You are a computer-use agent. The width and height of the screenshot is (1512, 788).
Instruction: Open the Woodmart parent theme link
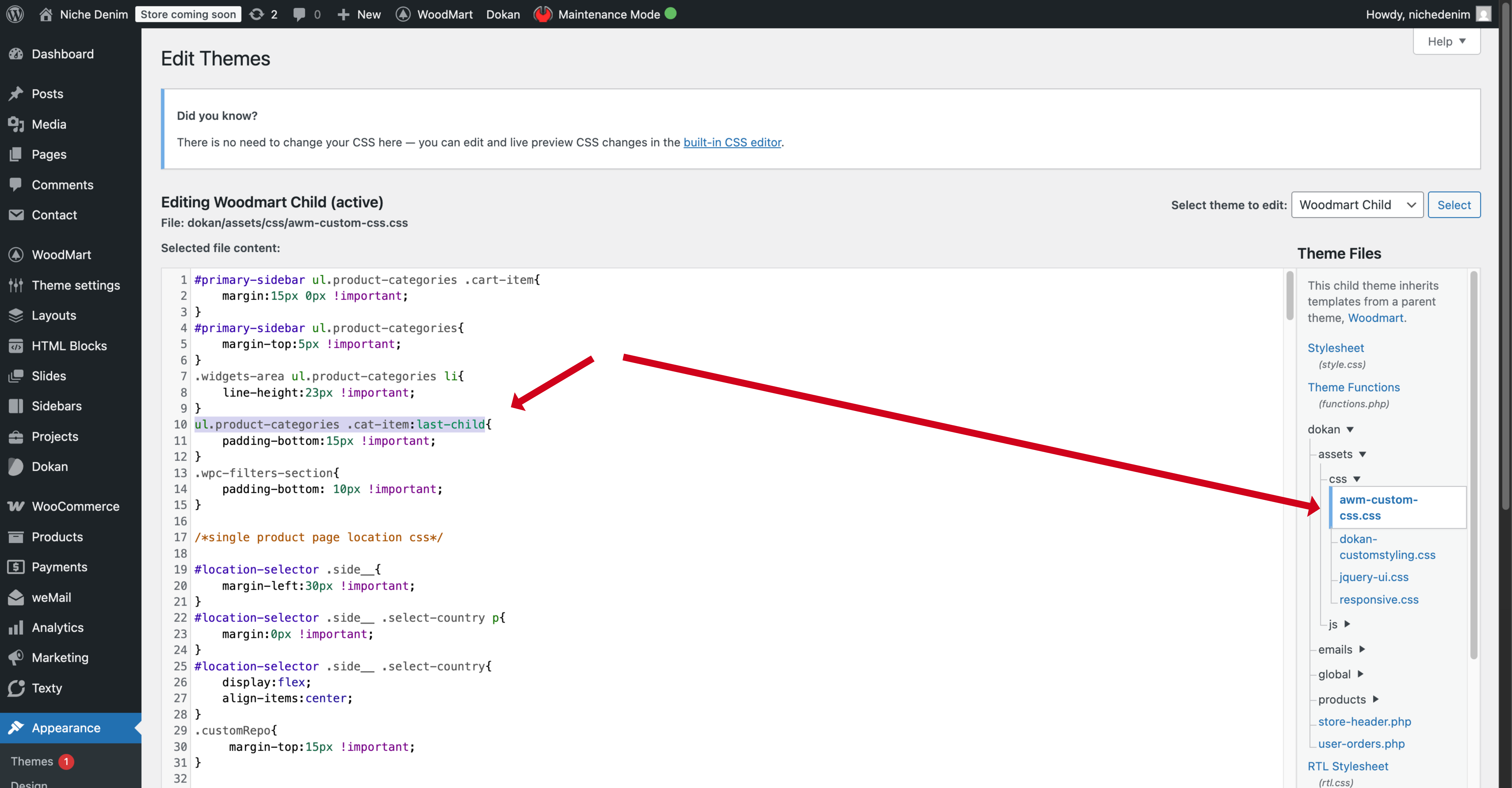[x=1376, y=318]
